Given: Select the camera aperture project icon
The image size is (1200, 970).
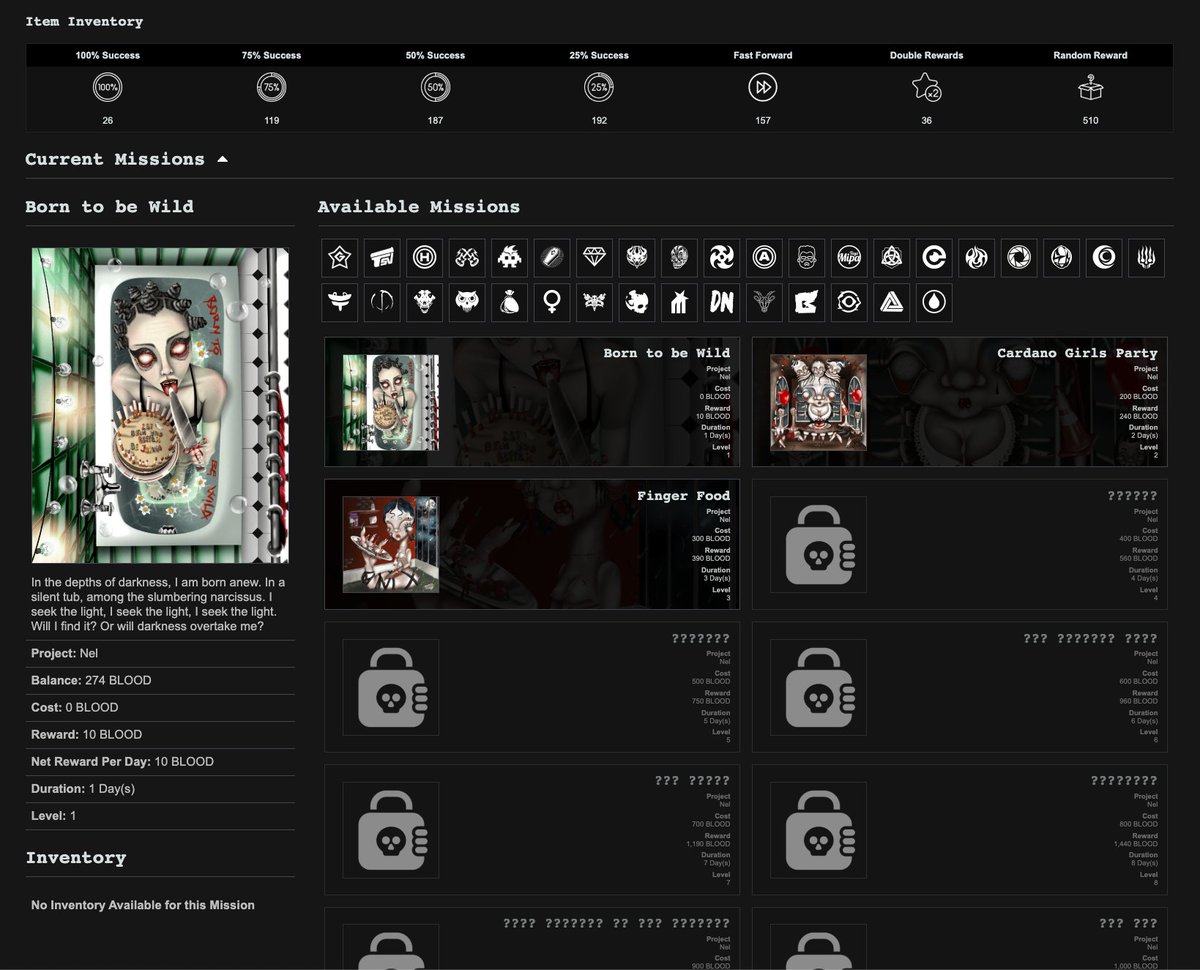Looking at the screenshot, I should pyautogui.click(x=1019, y=258).
